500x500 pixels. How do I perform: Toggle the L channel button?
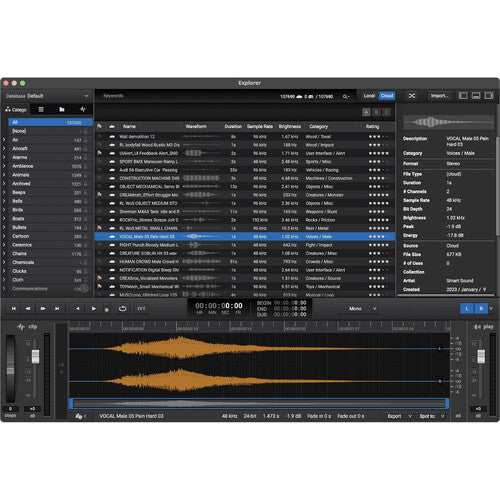tap(467, 308)
